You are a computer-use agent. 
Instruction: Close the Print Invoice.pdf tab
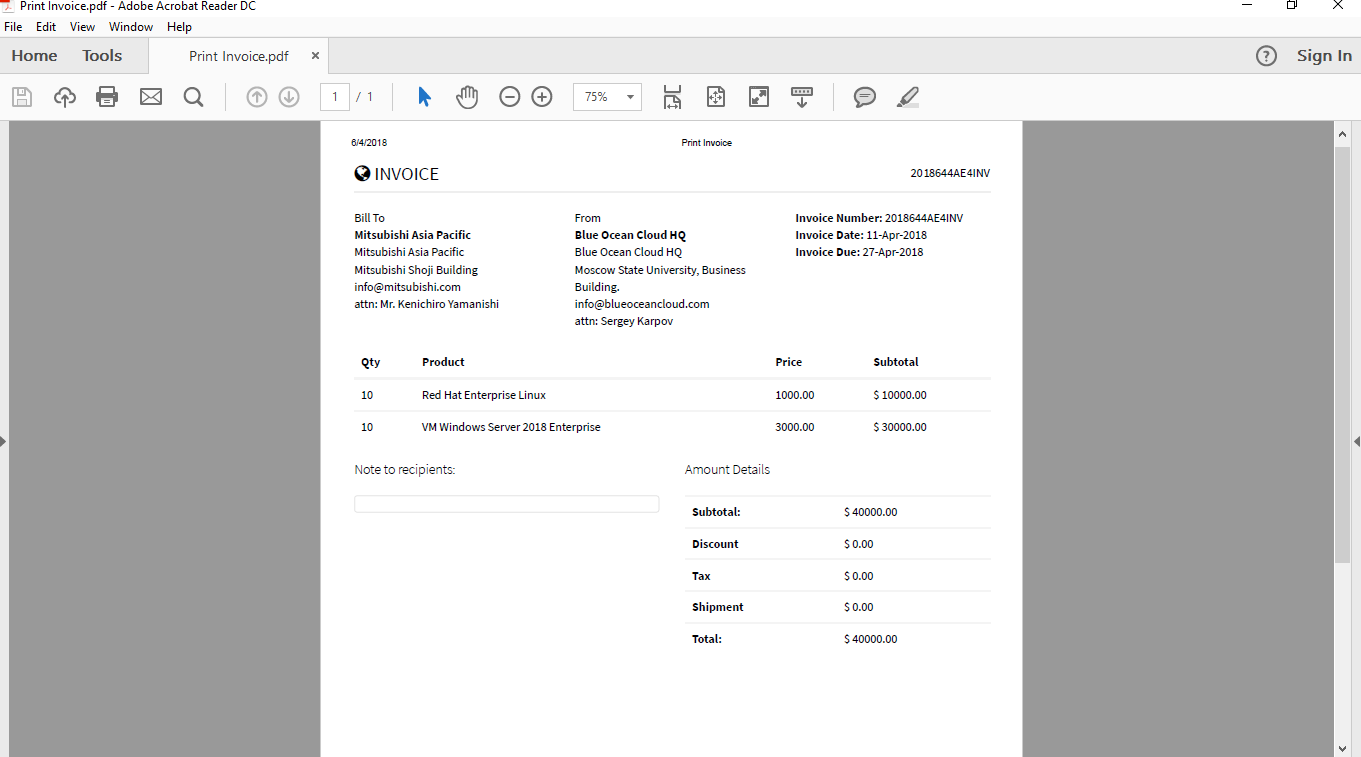click(x=315, y=56)
